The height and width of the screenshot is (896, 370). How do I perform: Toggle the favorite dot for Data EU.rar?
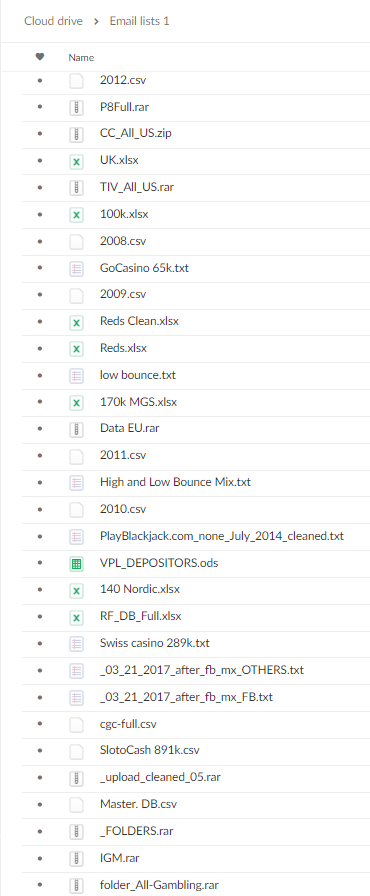click(x=39, y=429)
